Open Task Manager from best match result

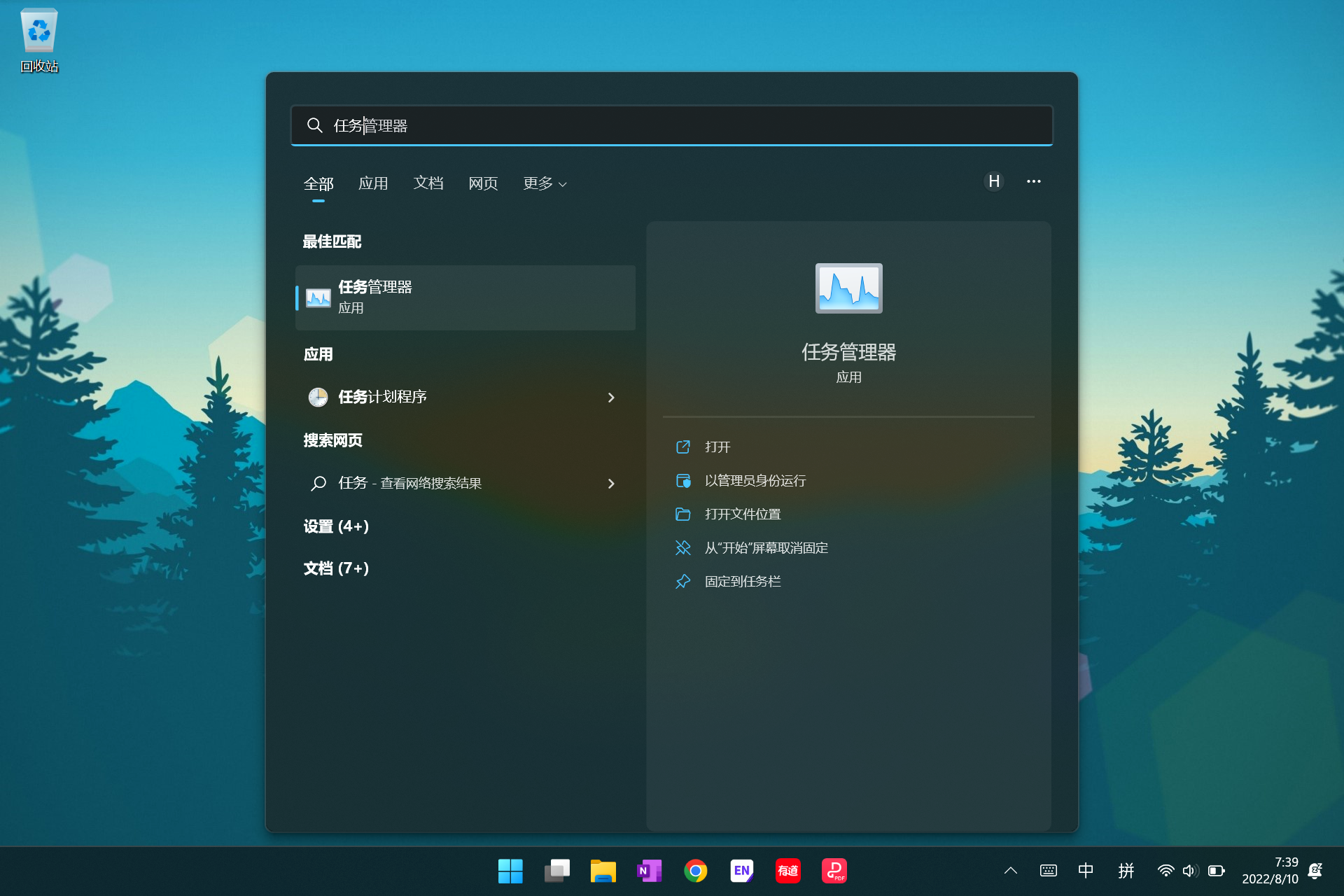coord(465,297)
